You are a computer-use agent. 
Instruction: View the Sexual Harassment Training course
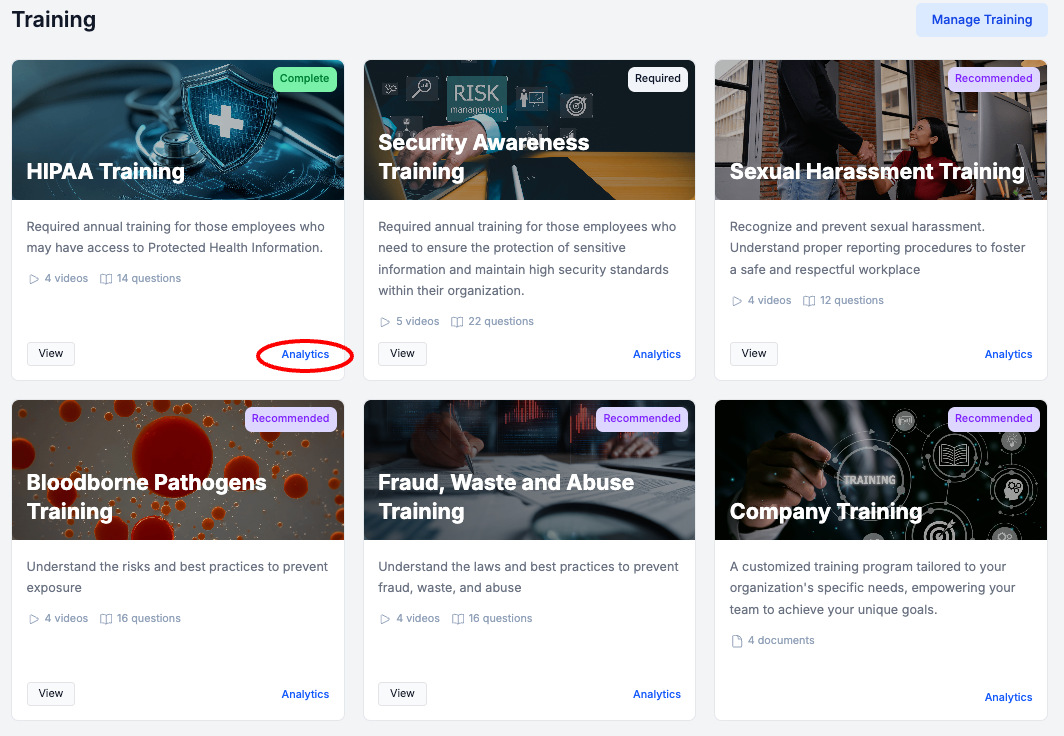[x=754, y=353]
